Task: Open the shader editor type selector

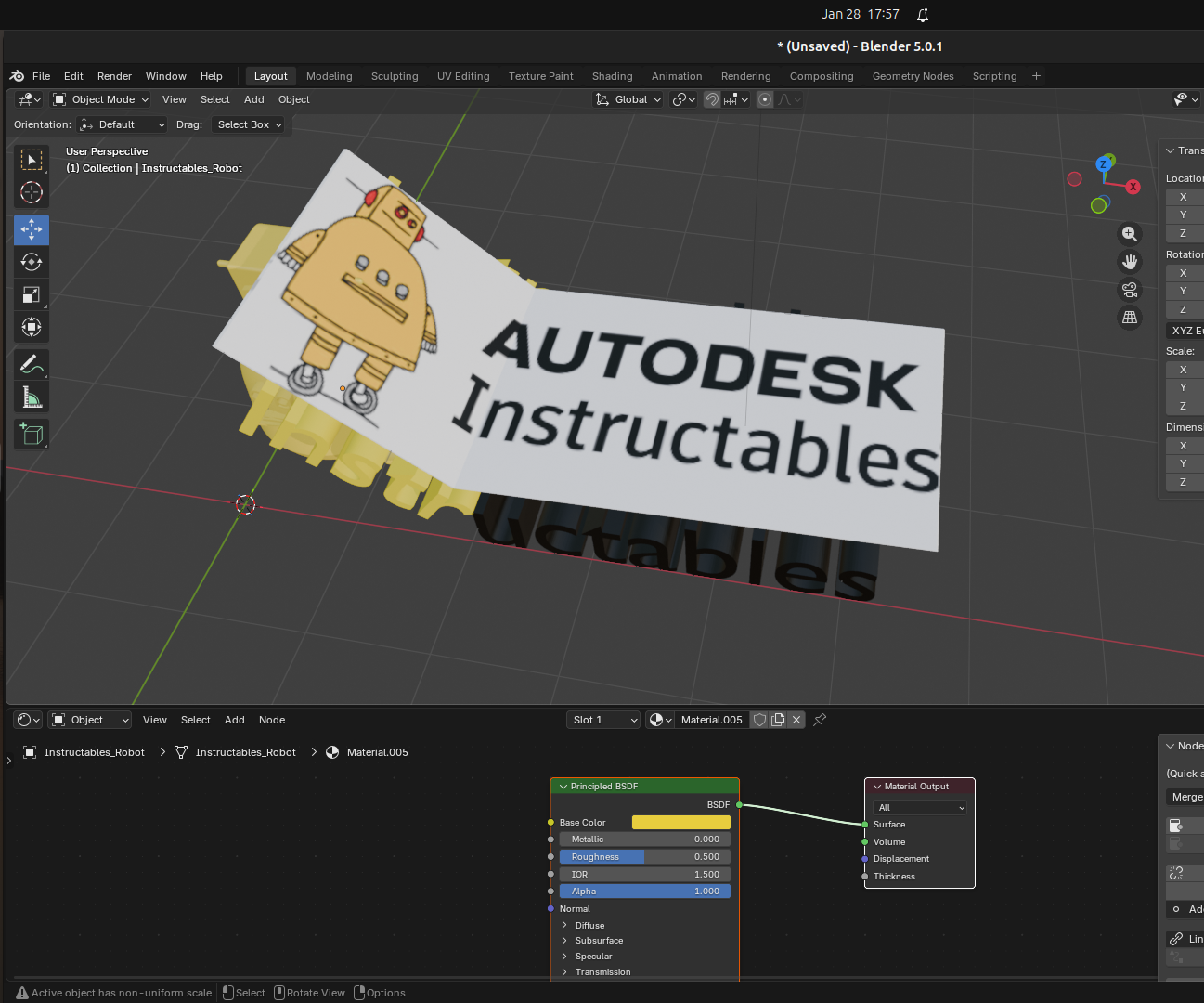Action: 29,720
